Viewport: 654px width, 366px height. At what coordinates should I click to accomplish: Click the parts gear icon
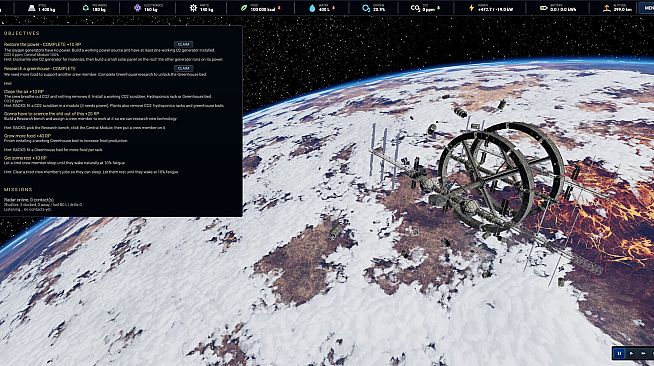pyautogui.click(x=193, y=8)
